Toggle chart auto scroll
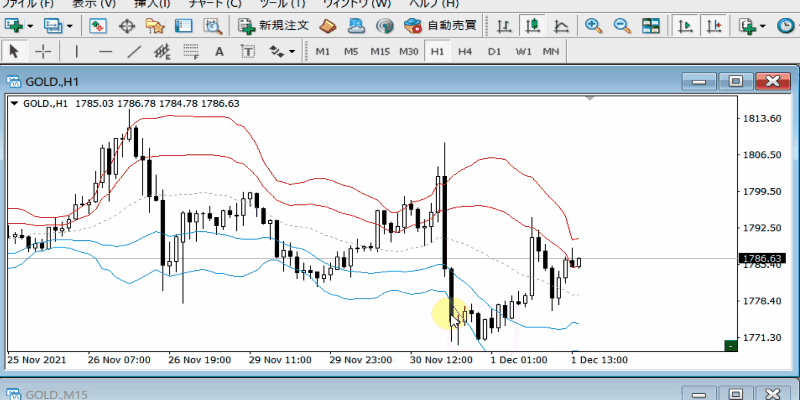 [685, 25]
